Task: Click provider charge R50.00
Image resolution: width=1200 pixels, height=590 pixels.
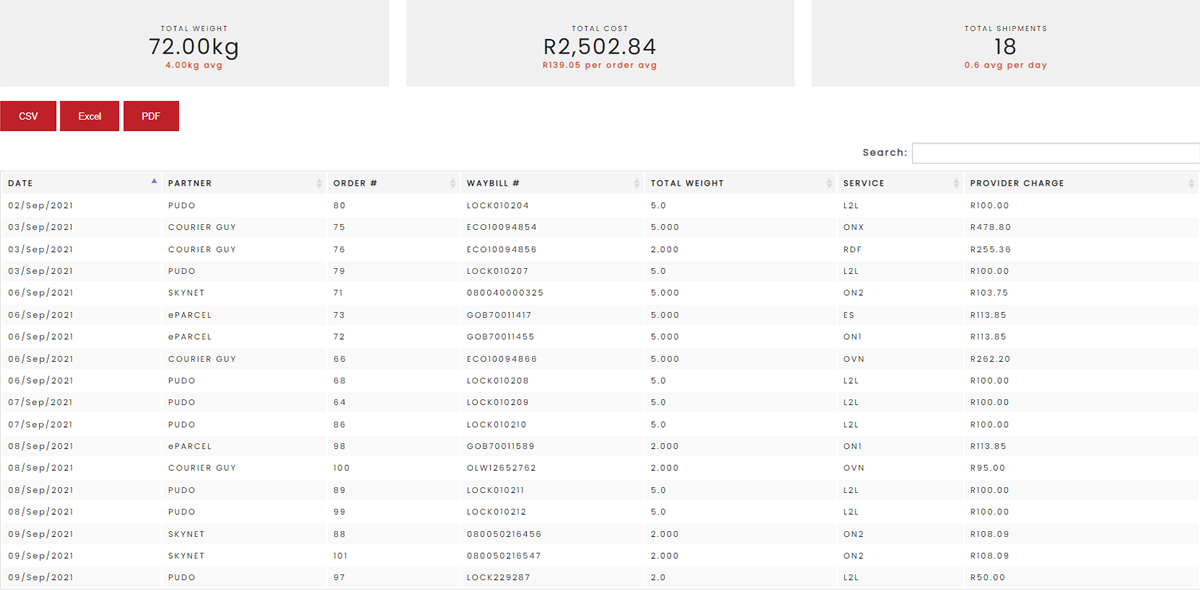Action: tap(988, 578)
